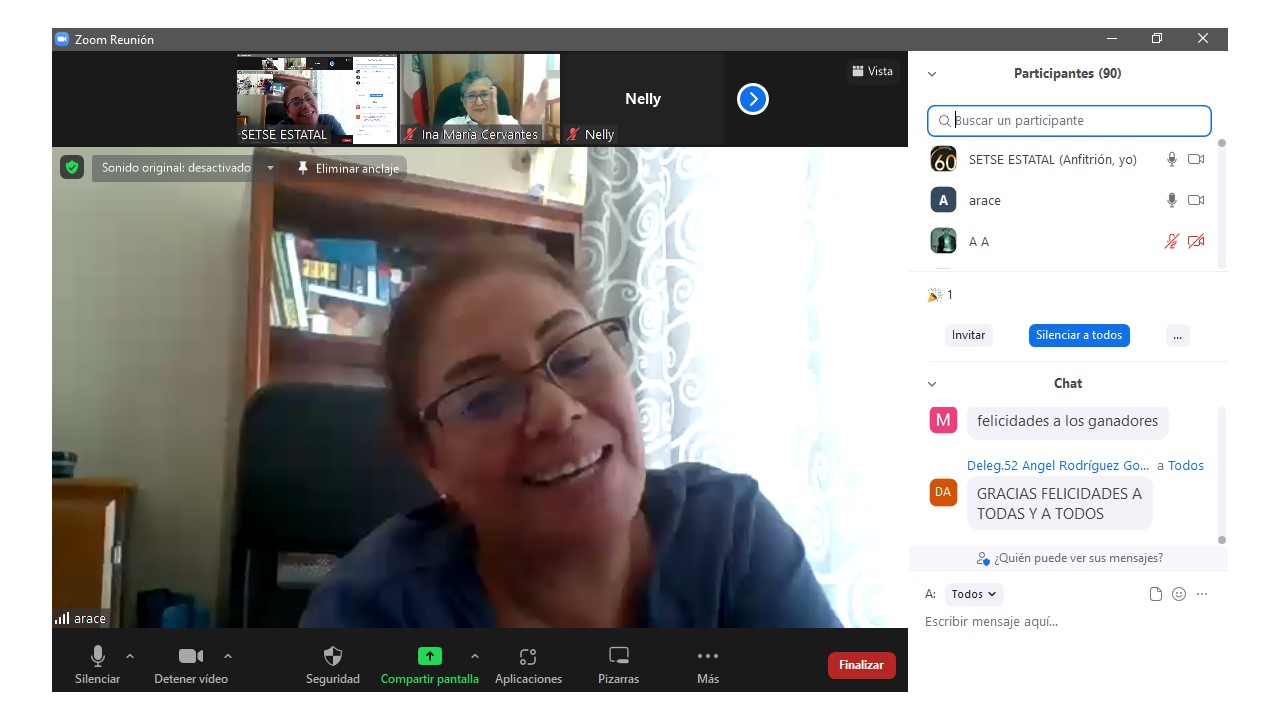Image resolution: width=1280 pixels, height=720 pixels.
Task: Select SETSE ESTATAL (Anfitrión, yo) row
Action: 1066,159
